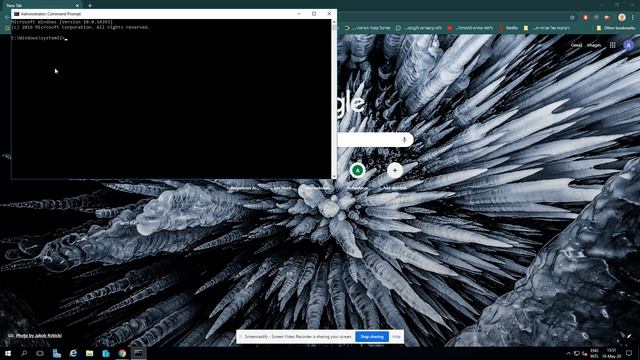Viewport: 640px width, 360px height.
Task: Open the Gmail link on Google page
Action: coord(576,45)
